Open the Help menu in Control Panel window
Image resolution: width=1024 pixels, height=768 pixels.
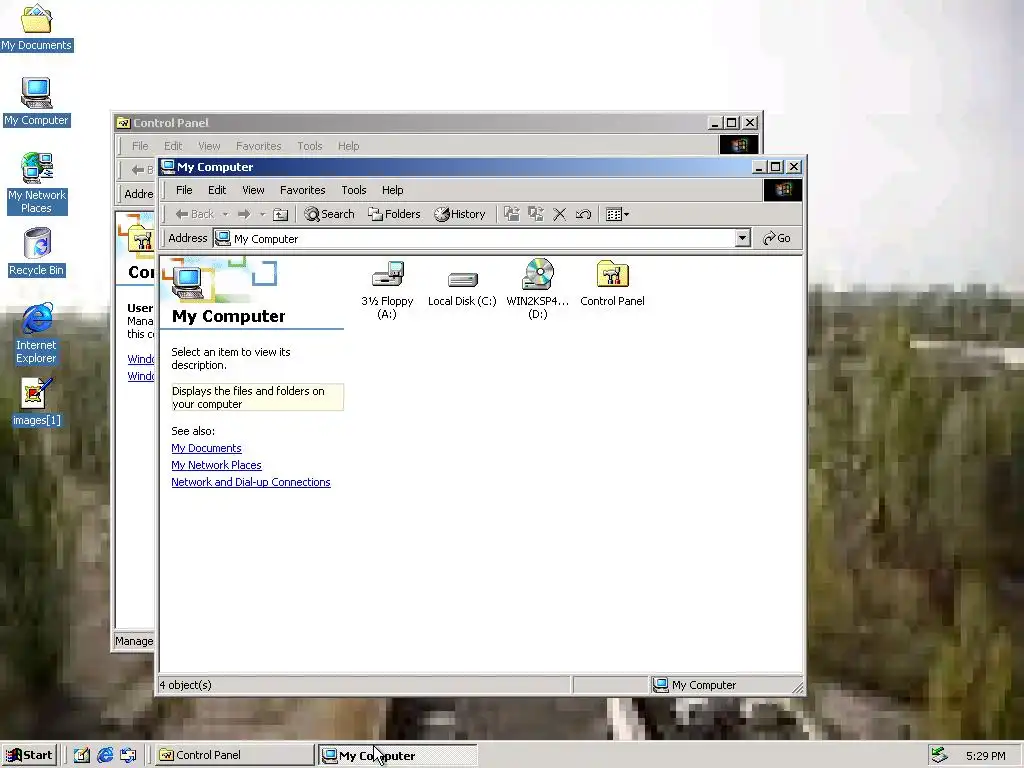[x=348, y=146]
